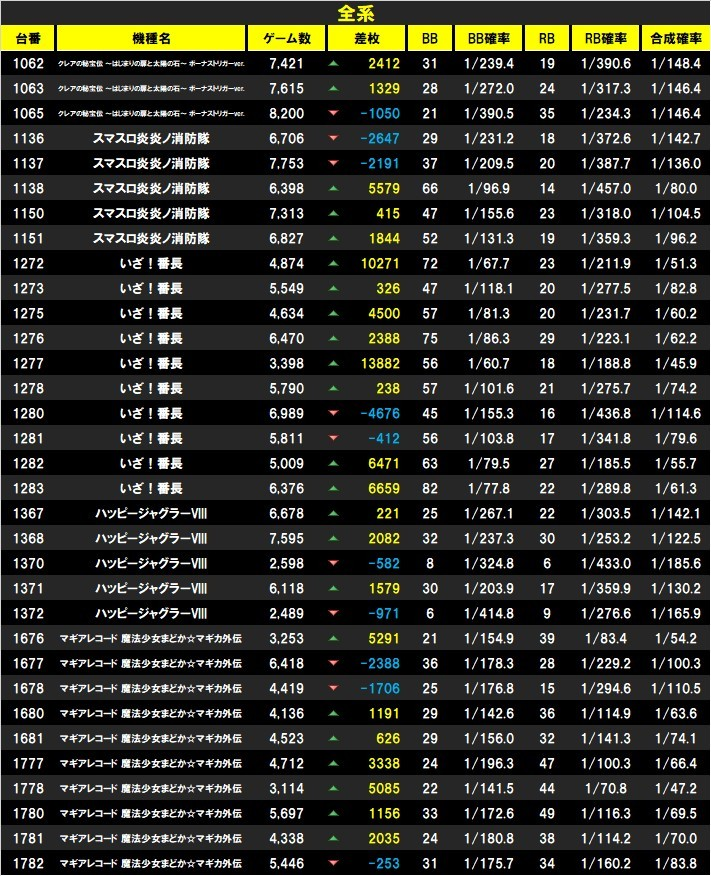Click the red down arrow in row 1372
The image size is (711, 876).
(333, 613)
